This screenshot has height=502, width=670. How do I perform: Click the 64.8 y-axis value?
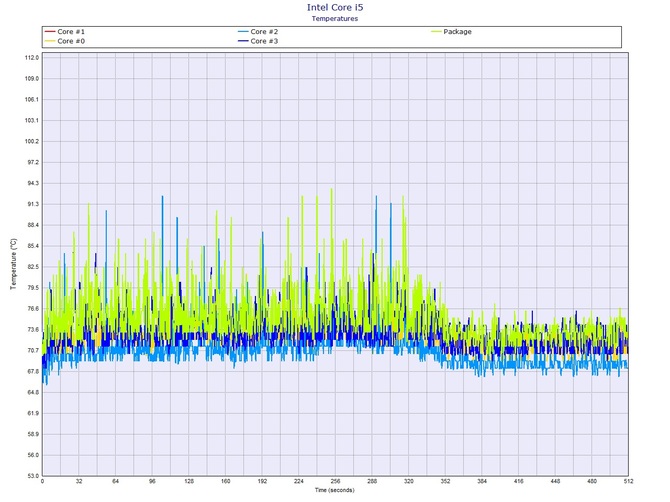coord(32,392)
